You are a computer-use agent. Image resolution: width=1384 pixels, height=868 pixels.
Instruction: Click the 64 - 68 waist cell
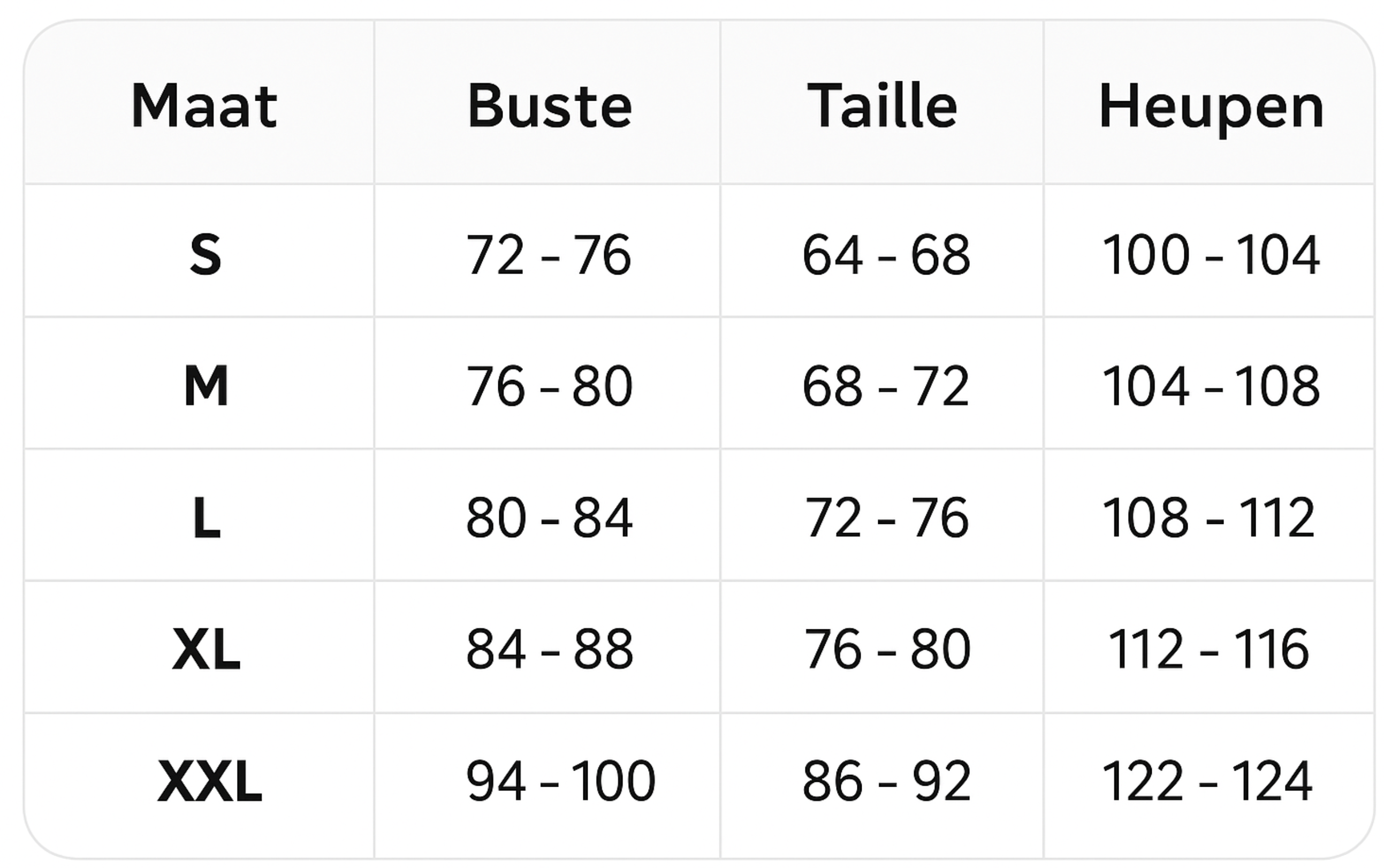[886, 254]
